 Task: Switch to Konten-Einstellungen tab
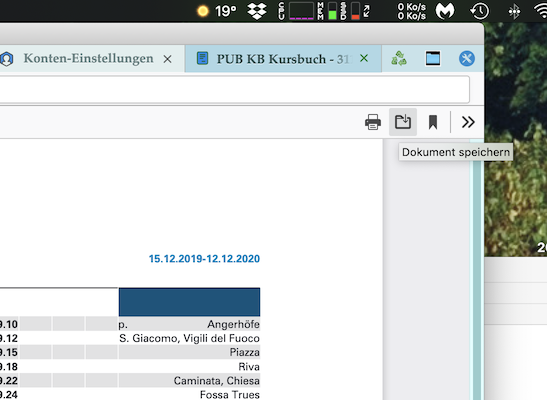(x=88, y=58)
